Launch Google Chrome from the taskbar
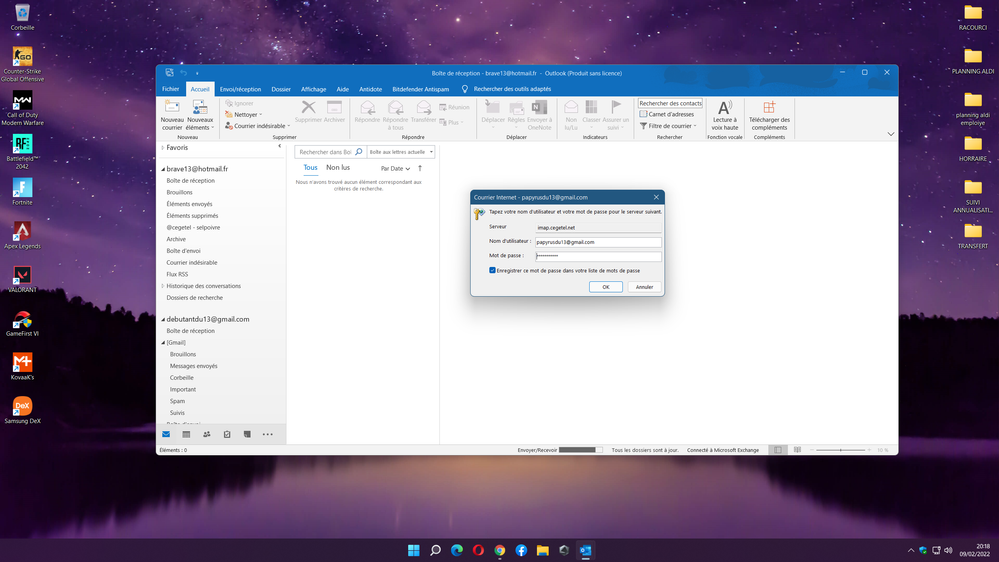The image size is (999, 562). [500, 550]
